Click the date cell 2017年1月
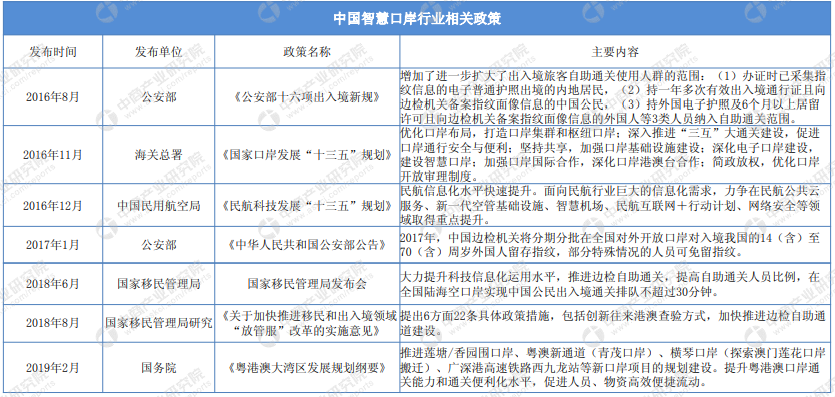This screenshot has width=835, height=397. [53, 245]
